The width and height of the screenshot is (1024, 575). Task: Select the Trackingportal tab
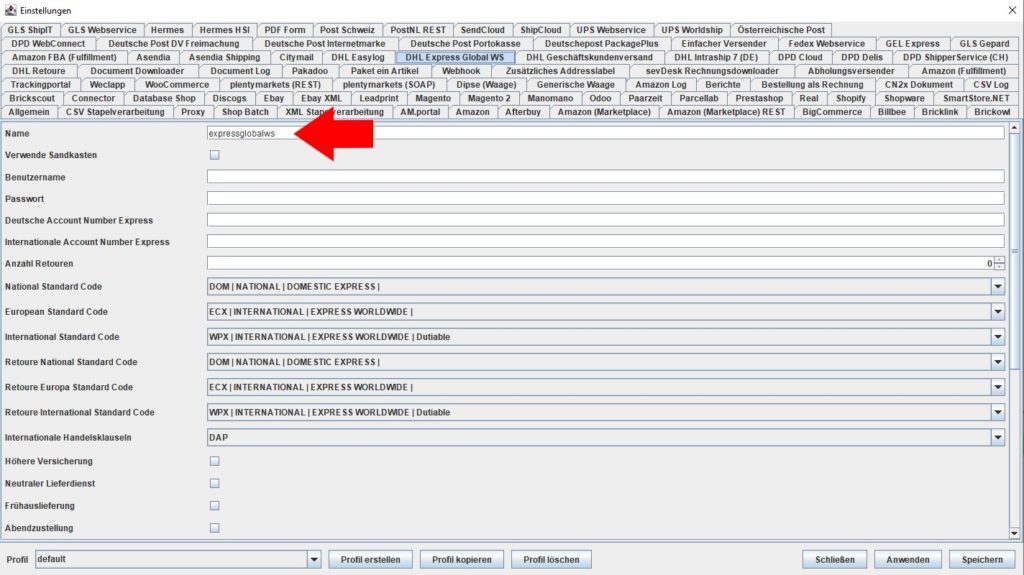40,85
